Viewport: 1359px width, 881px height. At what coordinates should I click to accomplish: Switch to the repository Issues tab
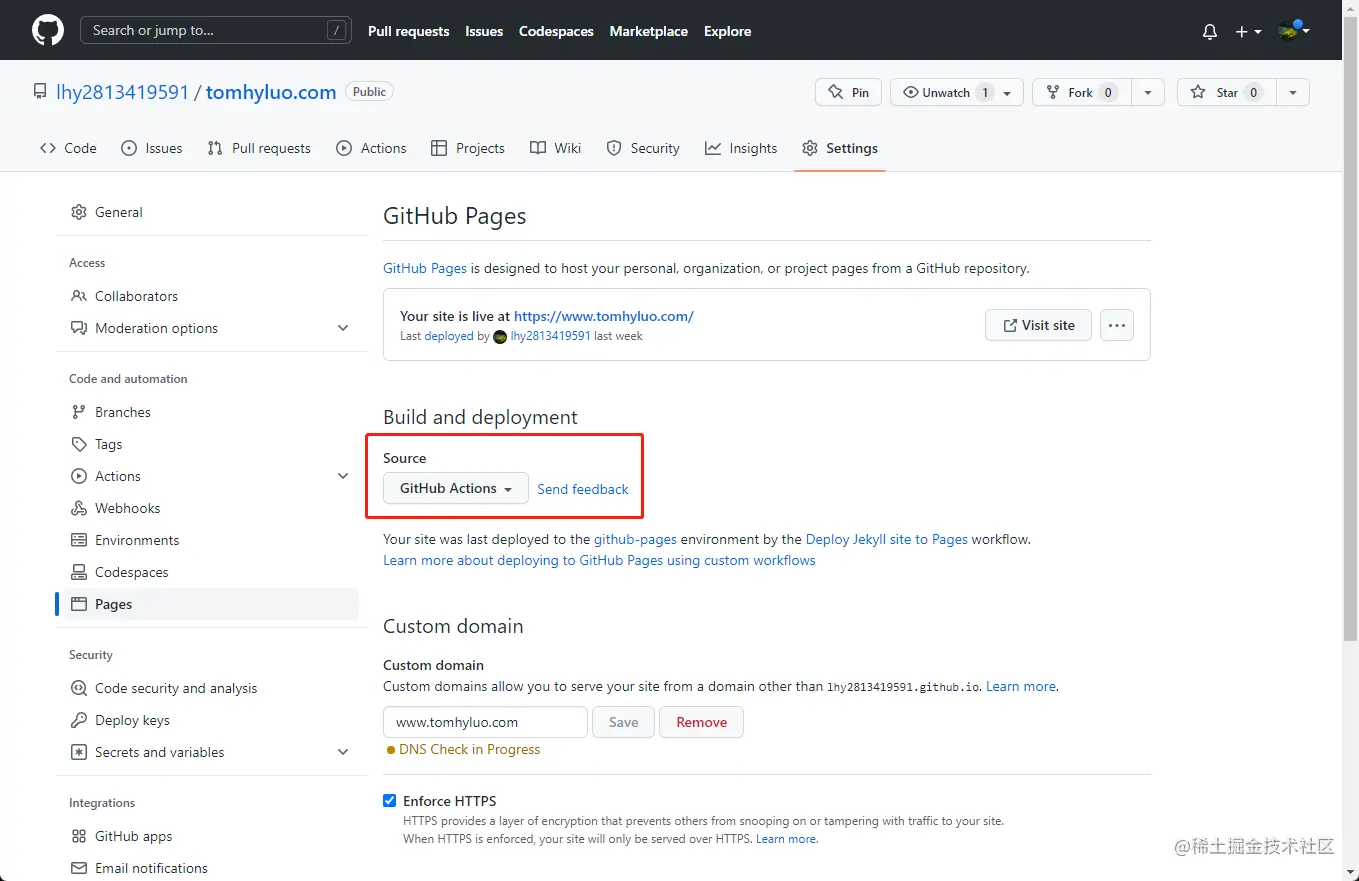(x=152, y=148)
